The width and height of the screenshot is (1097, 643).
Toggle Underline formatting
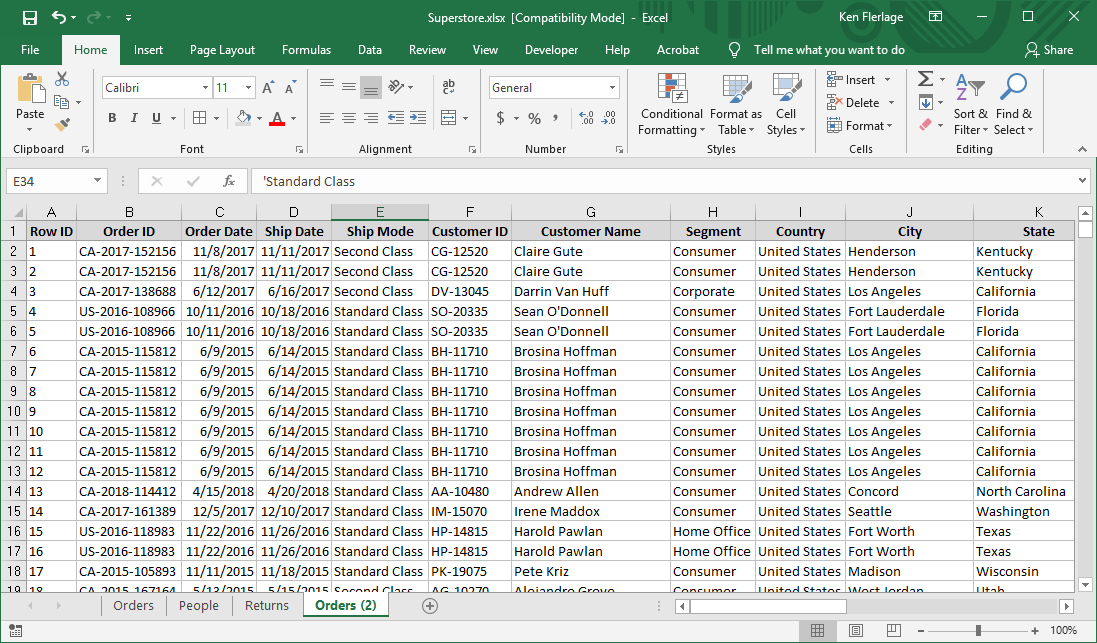(x=158, y=118)
